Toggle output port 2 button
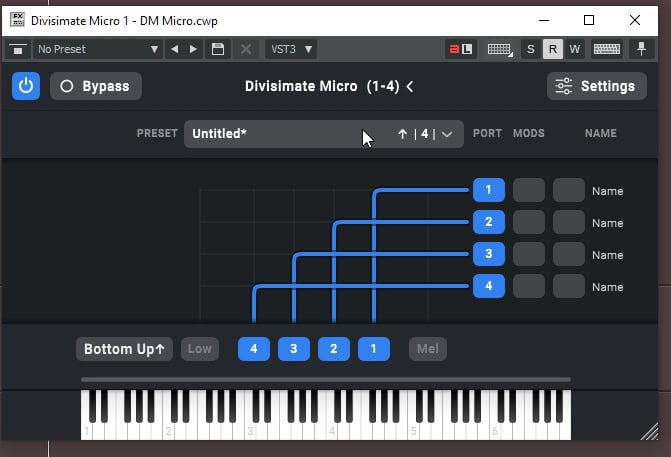This screenshot has height=457, width=671. (489, 222)
